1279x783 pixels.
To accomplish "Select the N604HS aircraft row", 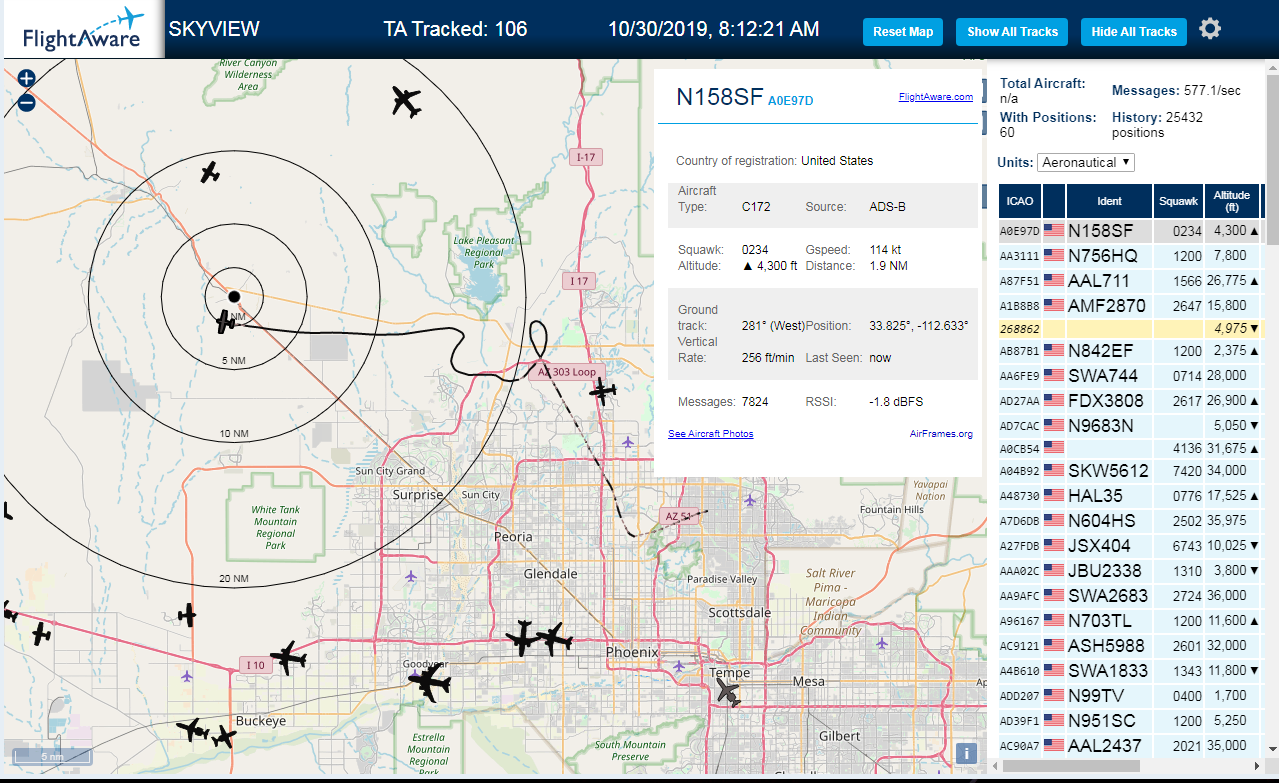I will tap(1131, 521).
